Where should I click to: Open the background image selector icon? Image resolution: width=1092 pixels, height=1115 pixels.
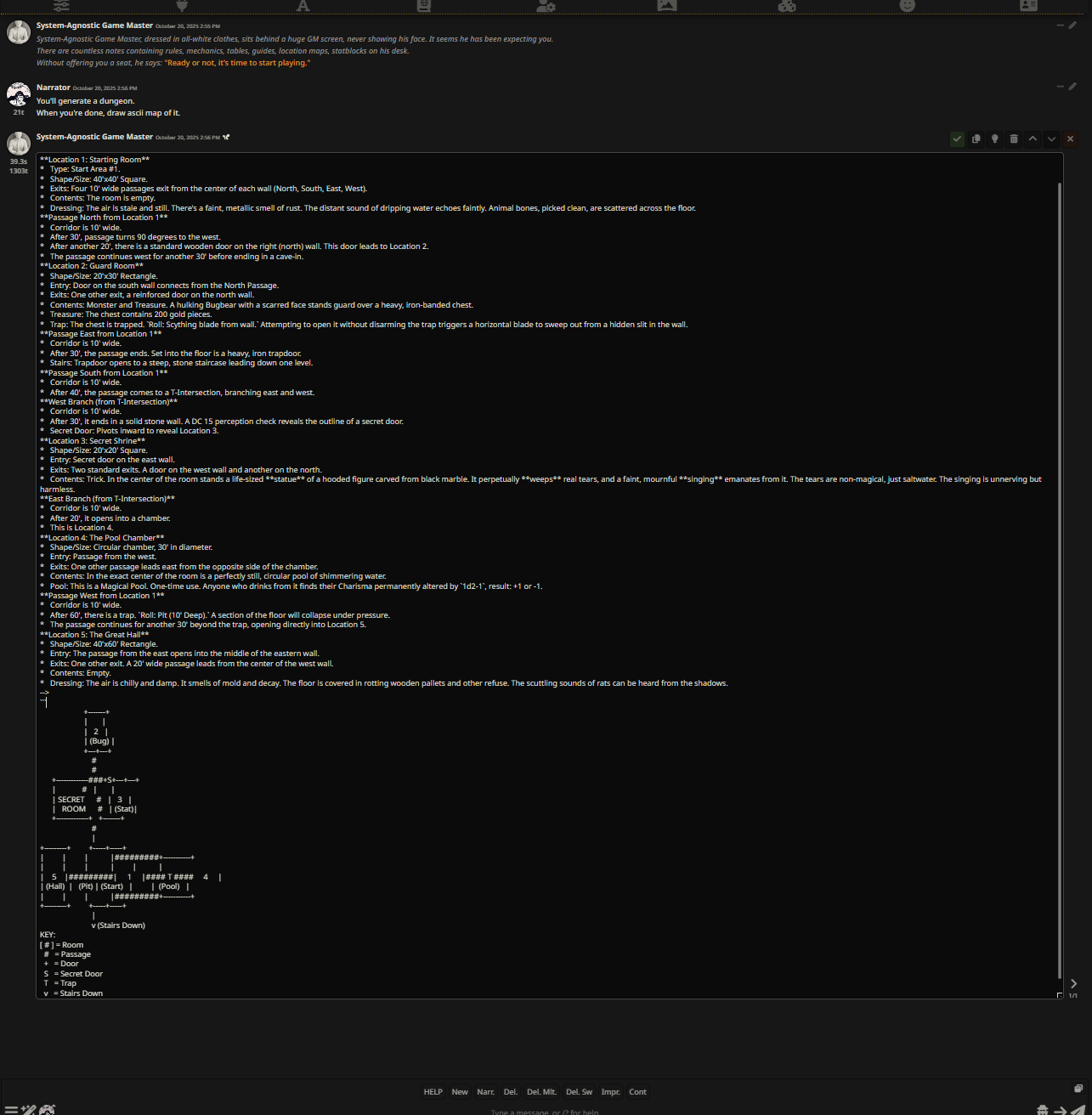coord(667,5)
